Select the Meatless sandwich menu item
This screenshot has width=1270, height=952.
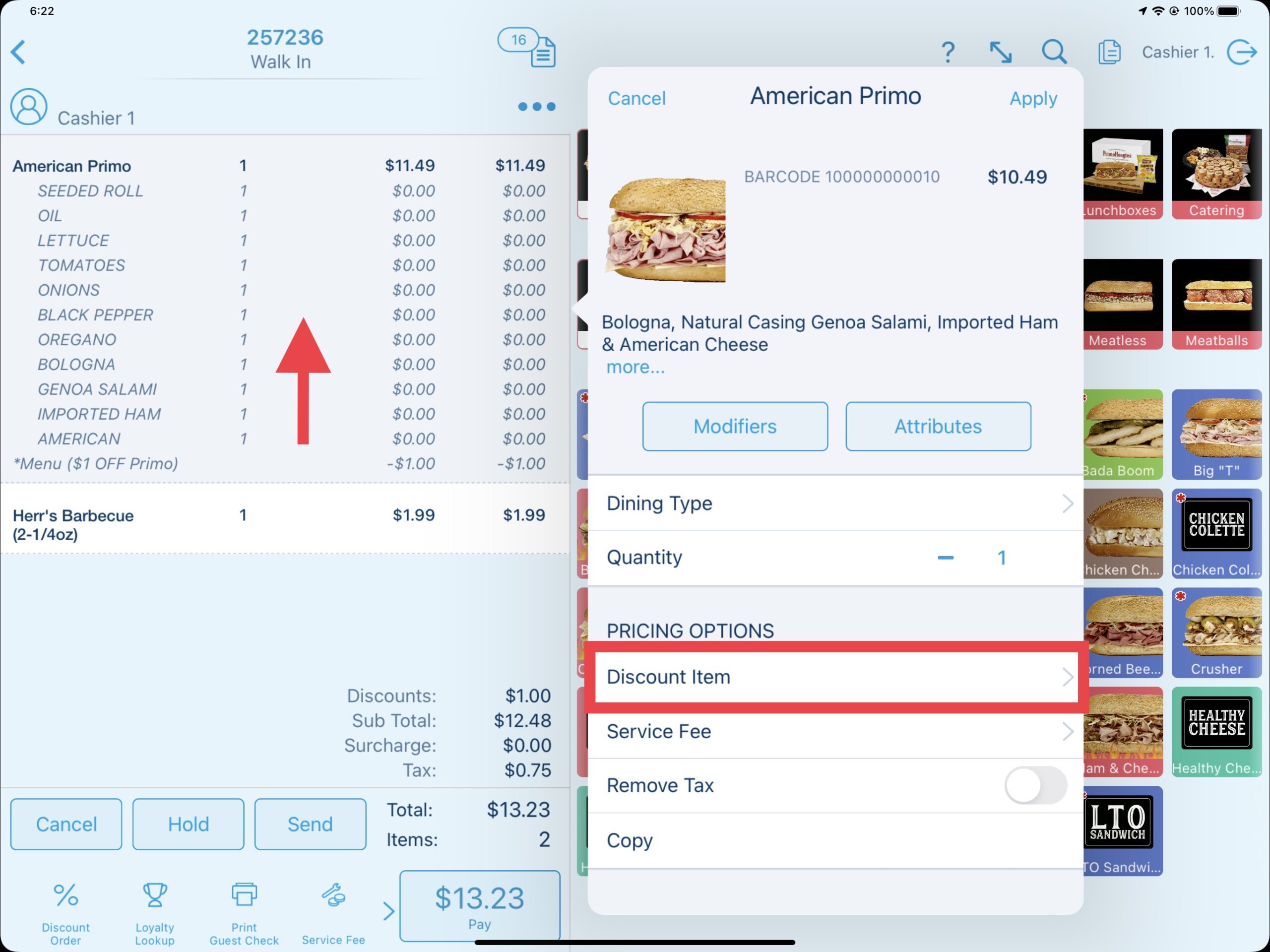pos(1123,305)
